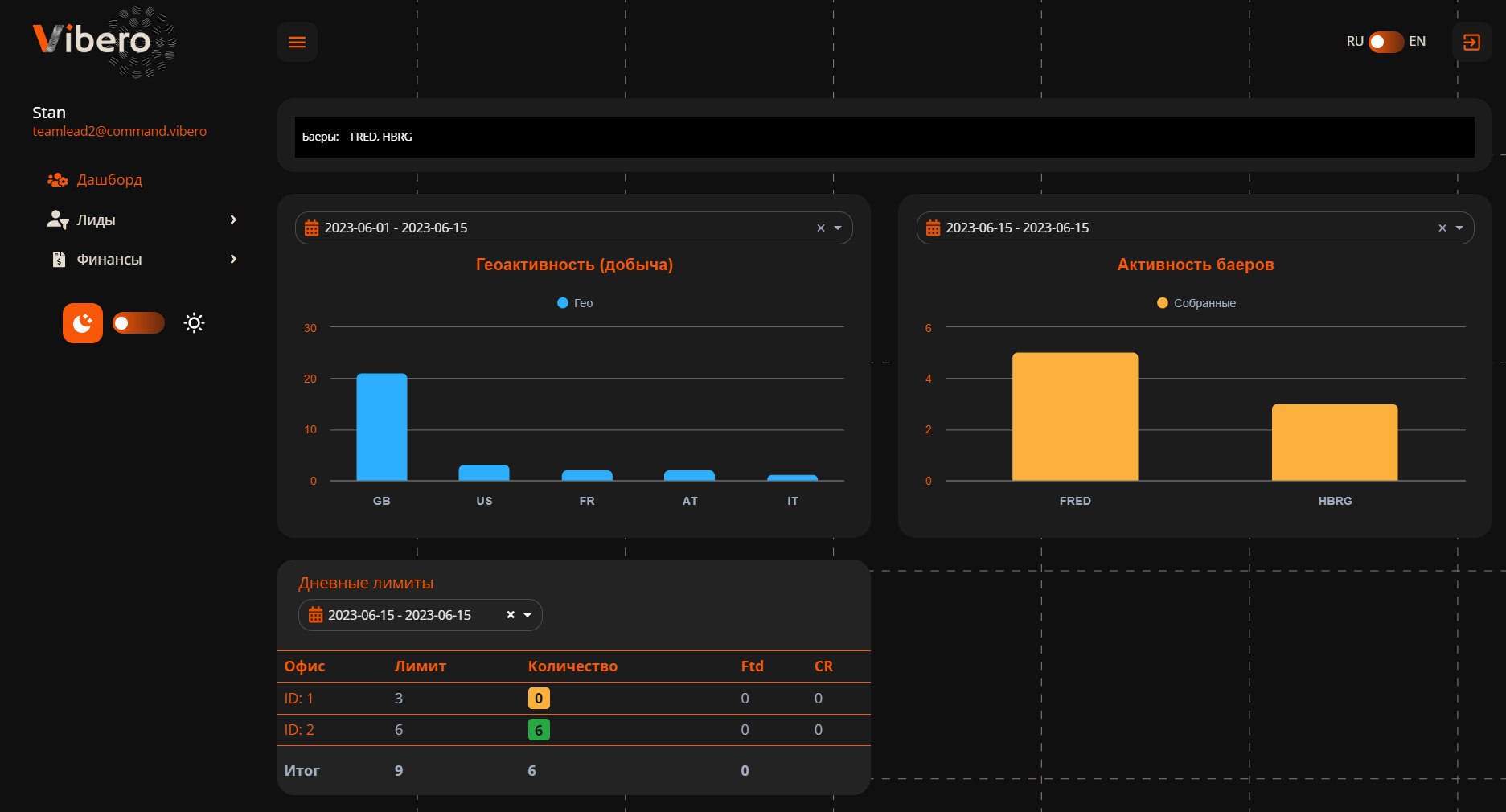Click the IT axis label

[x=793, y=501]
